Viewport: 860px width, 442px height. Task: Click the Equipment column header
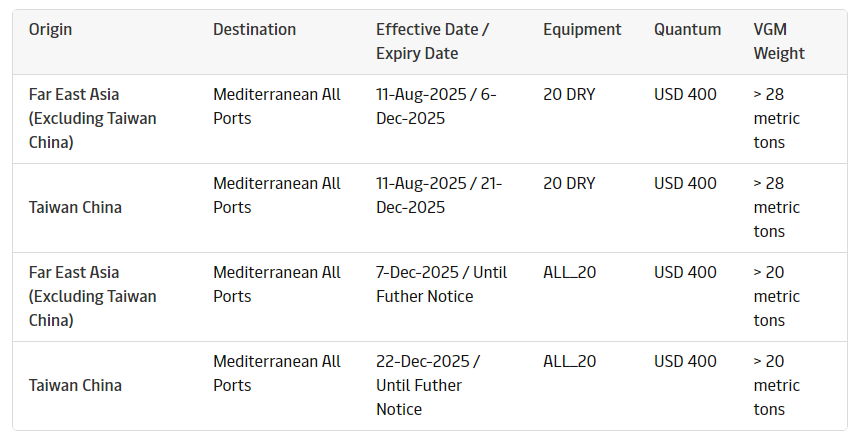click(582, 30)
